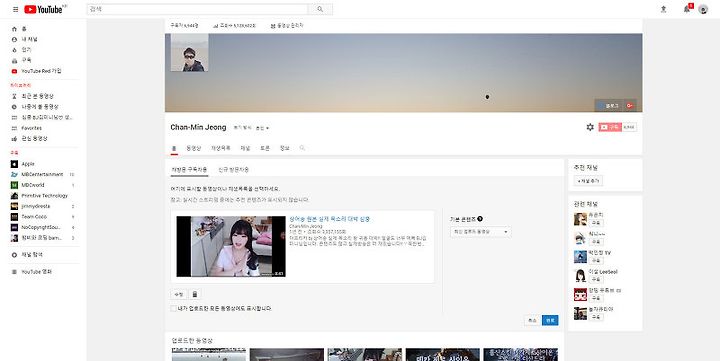Click the Edit button under featured video
This screenshot has width=720, height=361.
179,294
